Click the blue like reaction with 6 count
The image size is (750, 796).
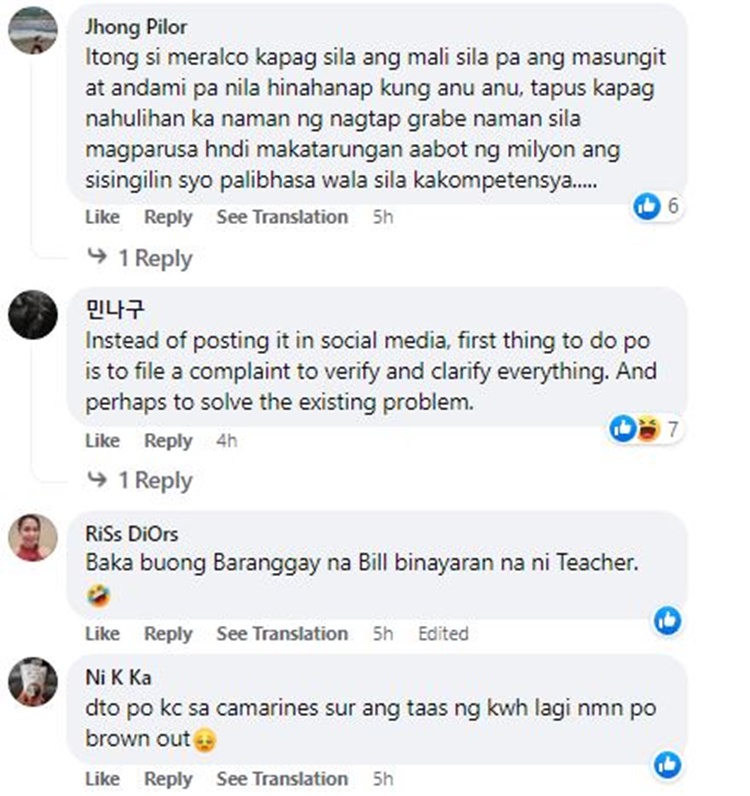(647, 207)
